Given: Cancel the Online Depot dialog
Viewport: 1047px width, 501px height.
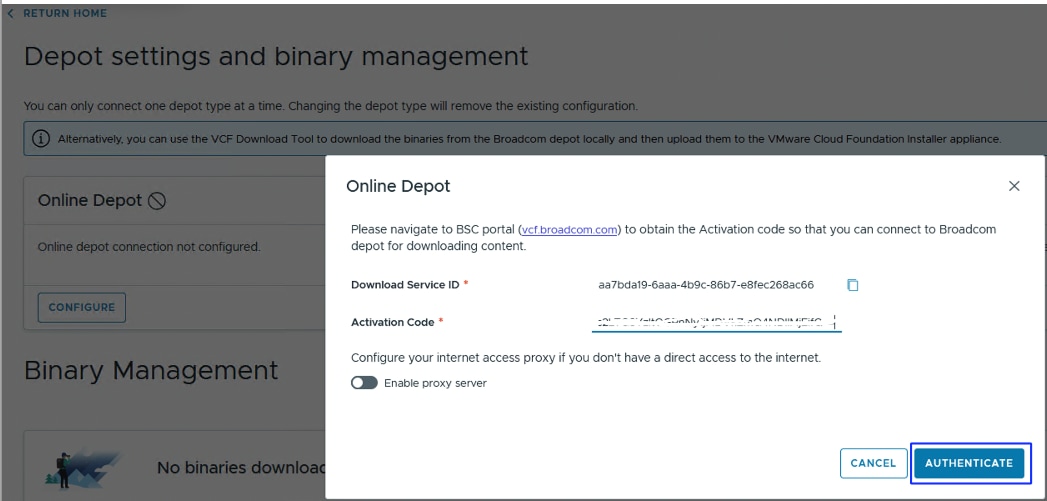Looking at the screenshot, I should point(873,463).
